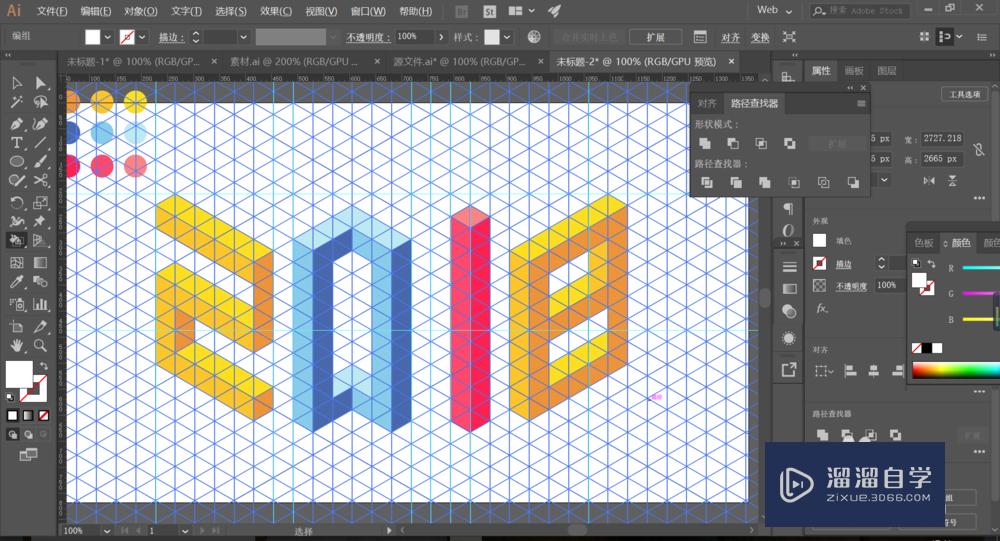Select the Curvature tool

[x=41, y=123]
